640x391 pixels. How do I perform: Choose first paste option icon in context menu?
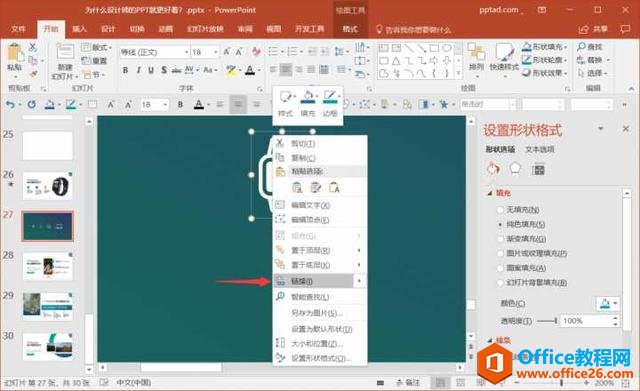coord(297,188)
